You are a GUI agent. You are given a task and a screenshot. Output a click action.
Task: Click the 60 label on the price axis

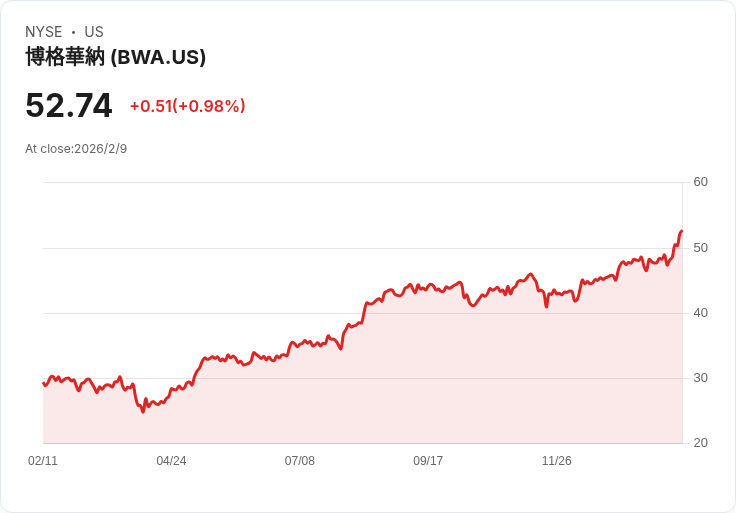(700, 182)
